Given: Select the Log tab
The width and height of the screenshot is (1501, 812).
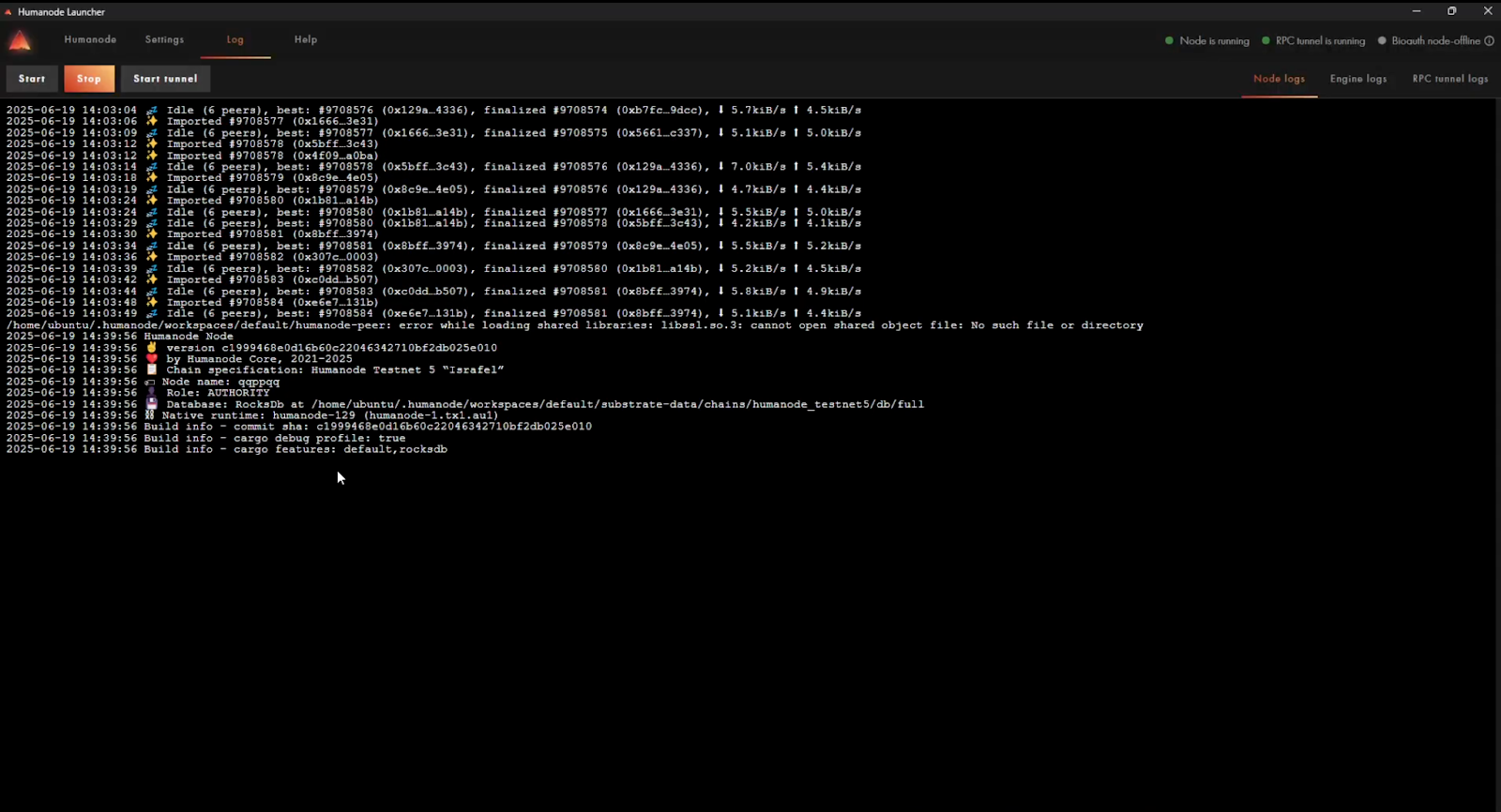Looking at the screenshot, I should pos(235,39).
